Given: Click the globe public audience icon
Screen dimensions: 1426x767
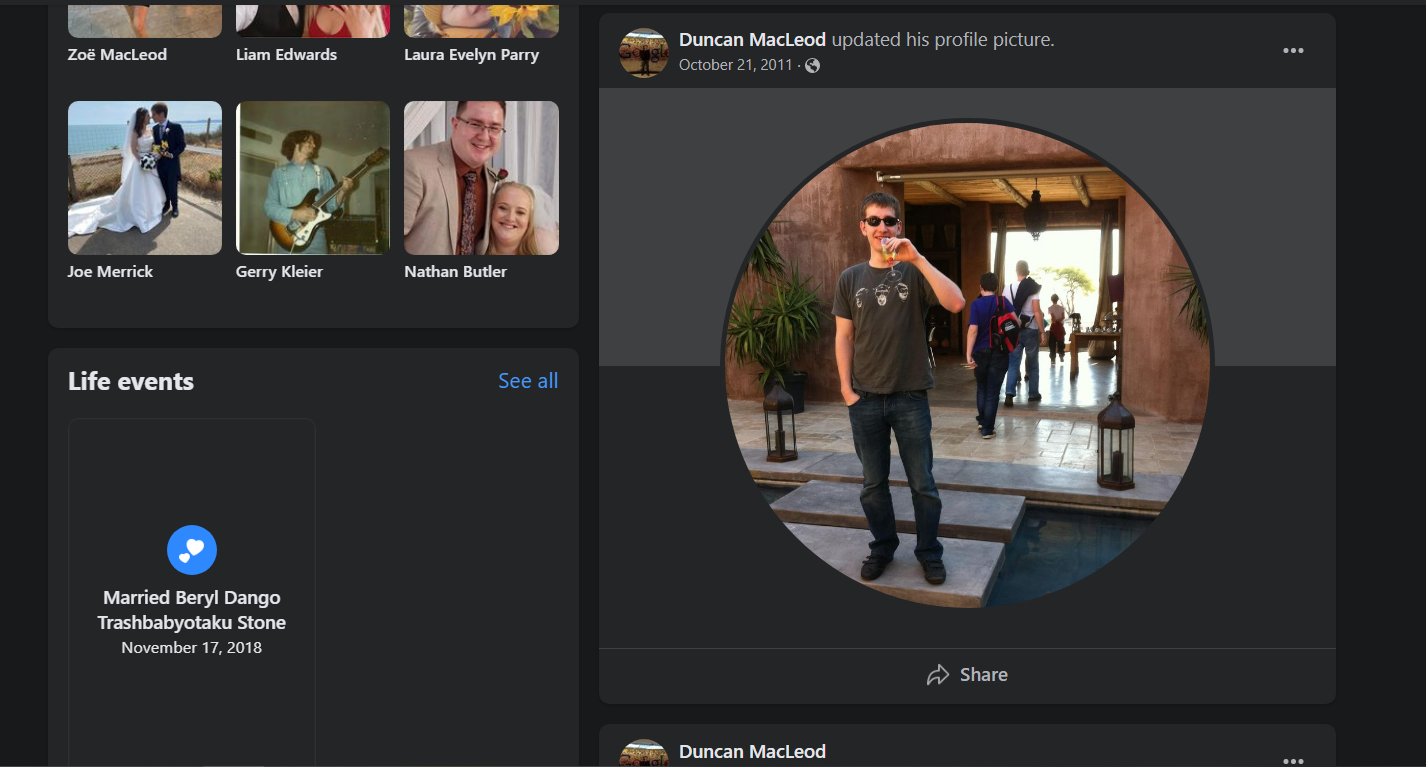Looking at the screenshot, I should pyautogui.click(x=812, y=66).
